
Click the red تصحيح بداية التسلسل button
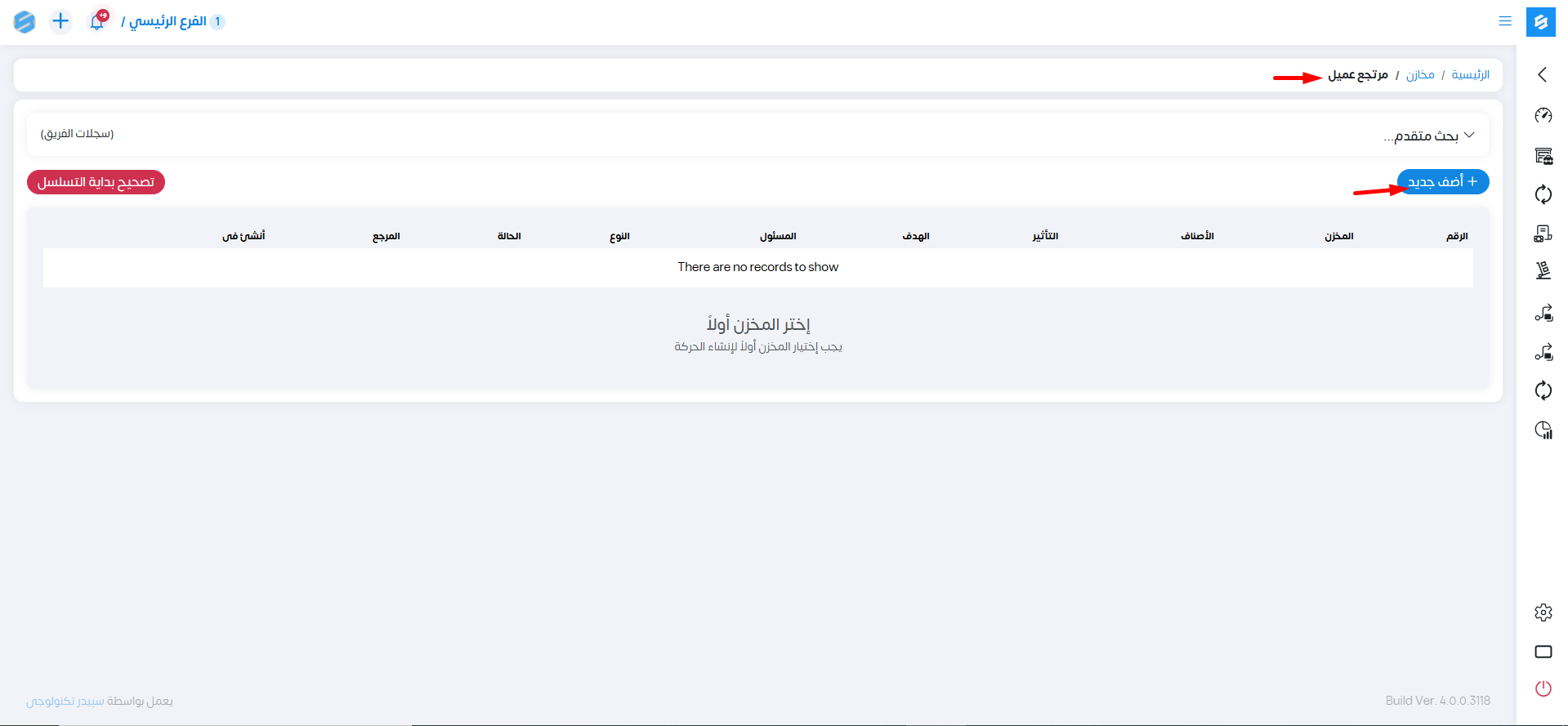point(96,182)
